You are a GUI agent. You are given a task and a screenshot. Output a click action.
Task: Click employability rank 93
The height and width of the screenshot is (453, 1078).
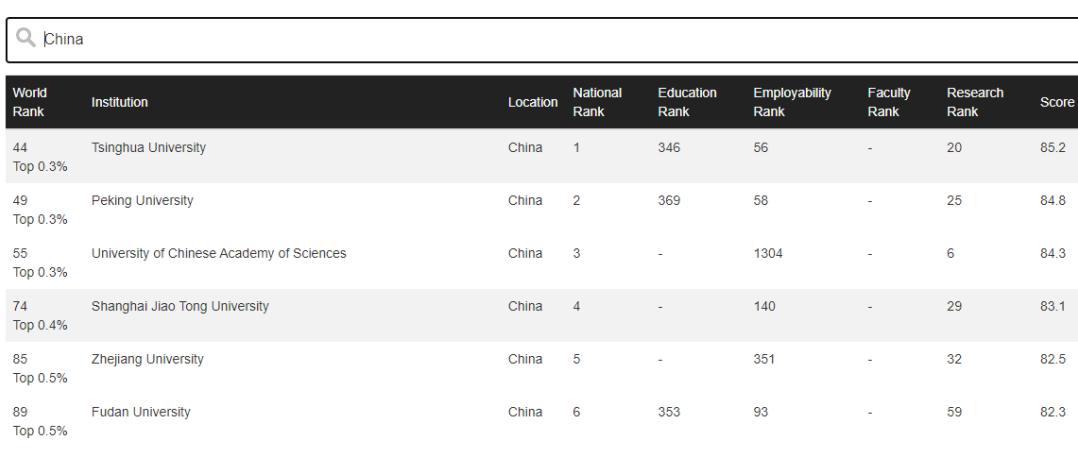[761, 412]
